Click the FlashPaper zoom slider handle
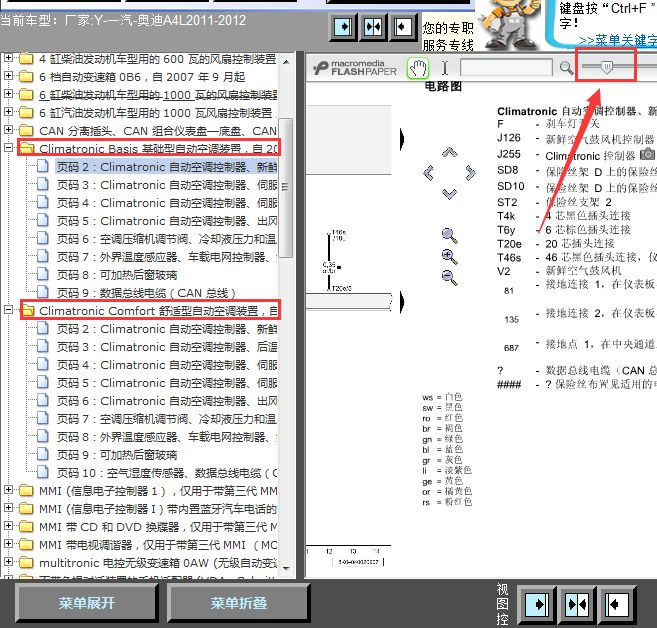Image resolution: width=657 pixels, height=628 pixels. [606, 66]
